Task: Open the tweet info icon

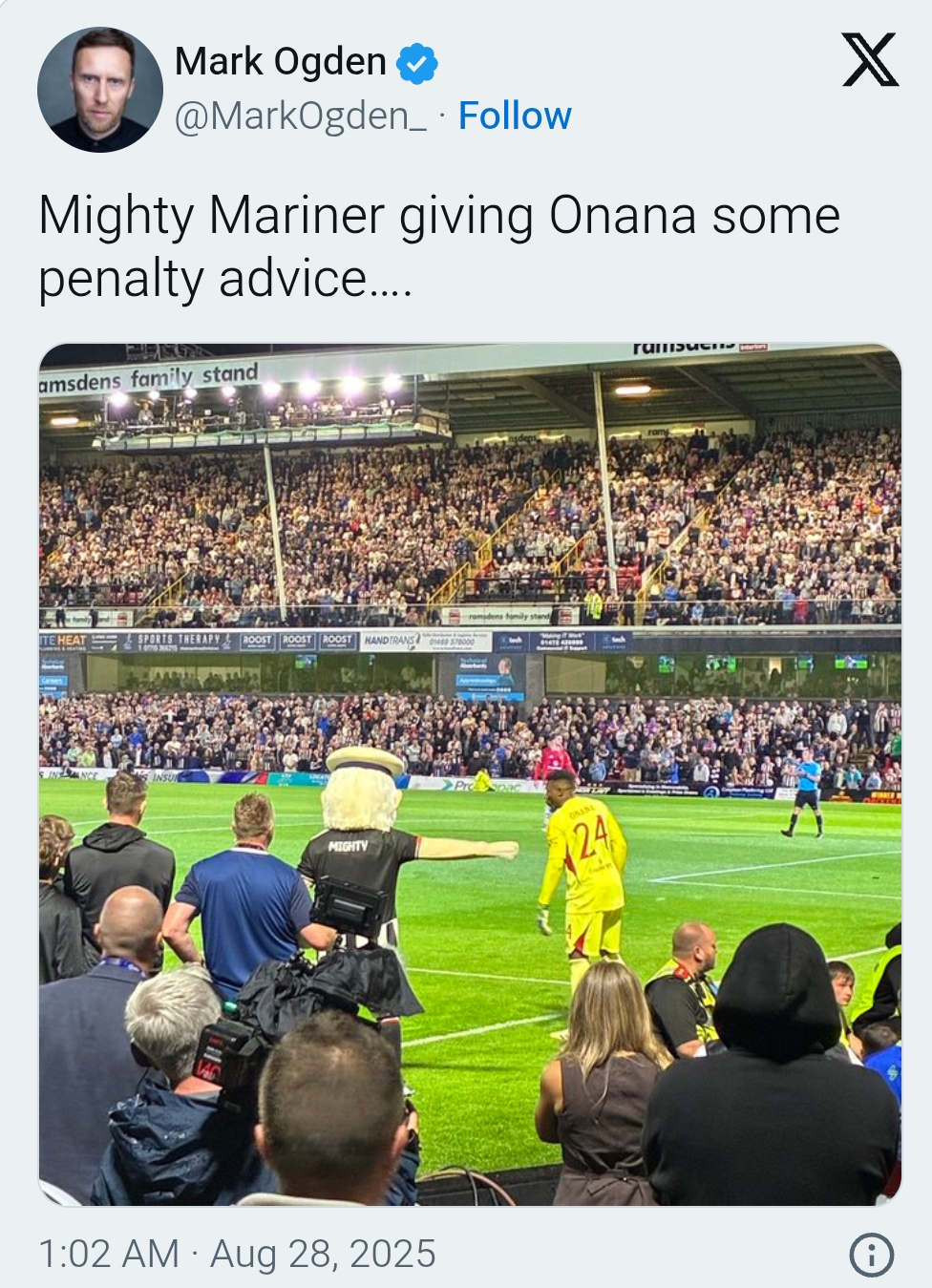Action: 871,1255
